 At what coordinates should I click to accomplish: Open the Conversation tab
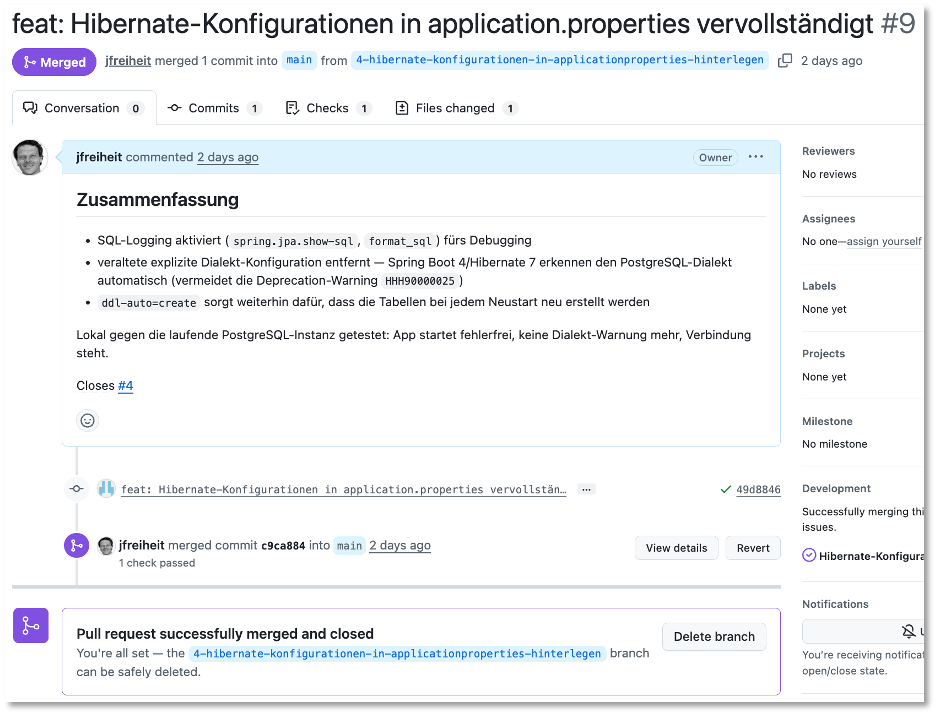[x=84, y=108]
